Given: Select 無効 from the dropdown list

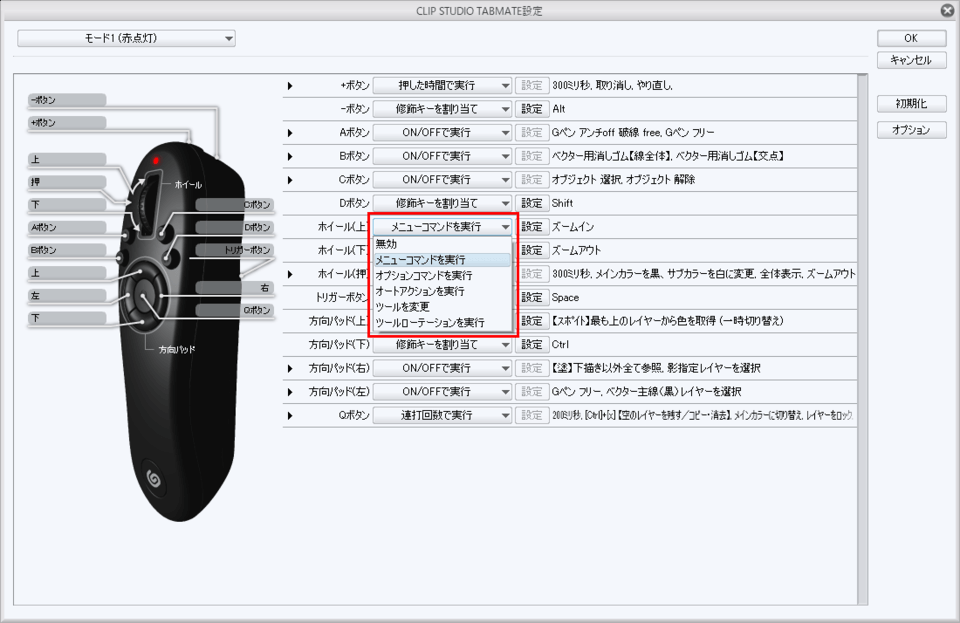Looking at the screenshot, I should (442, 244).
